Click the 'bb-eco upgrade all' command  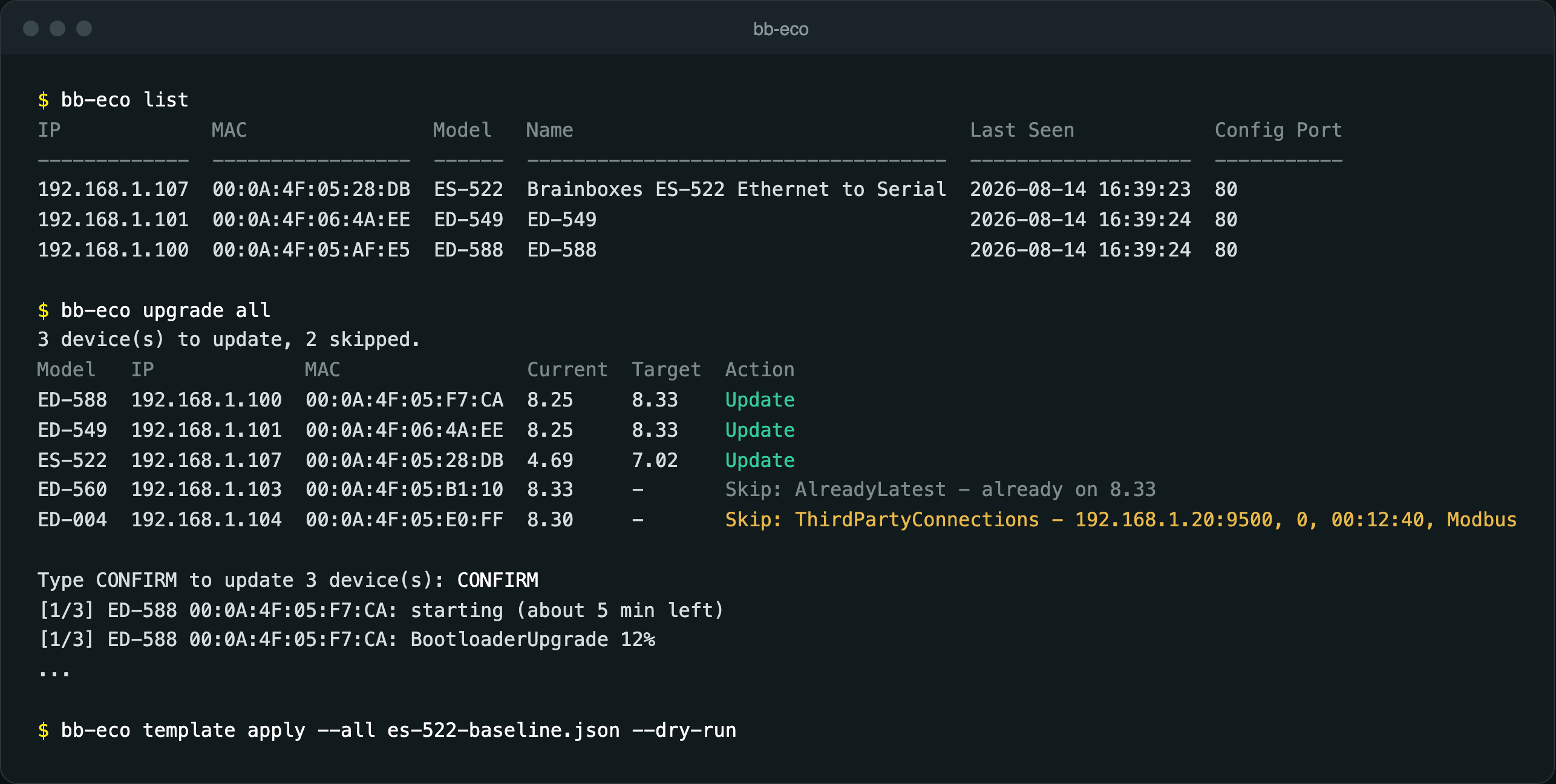154,310
